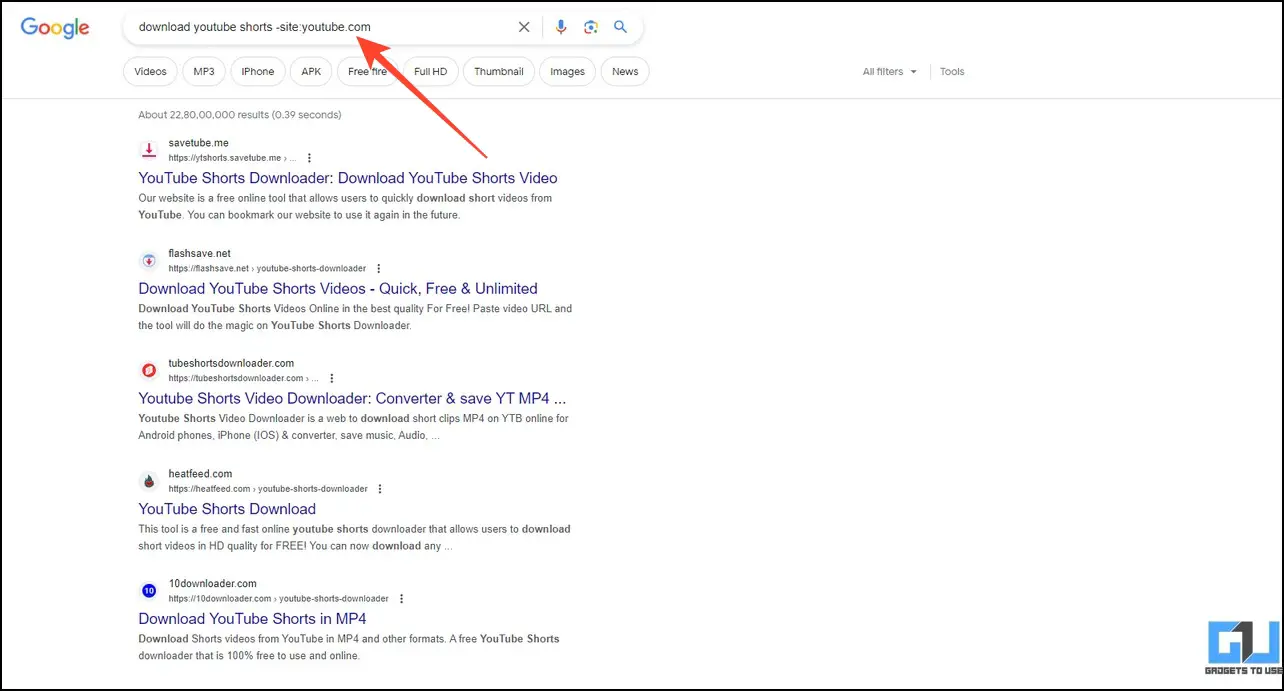Click the 10downloader.com site name
The image size is (1284, 691).
[x=212, y=583]
